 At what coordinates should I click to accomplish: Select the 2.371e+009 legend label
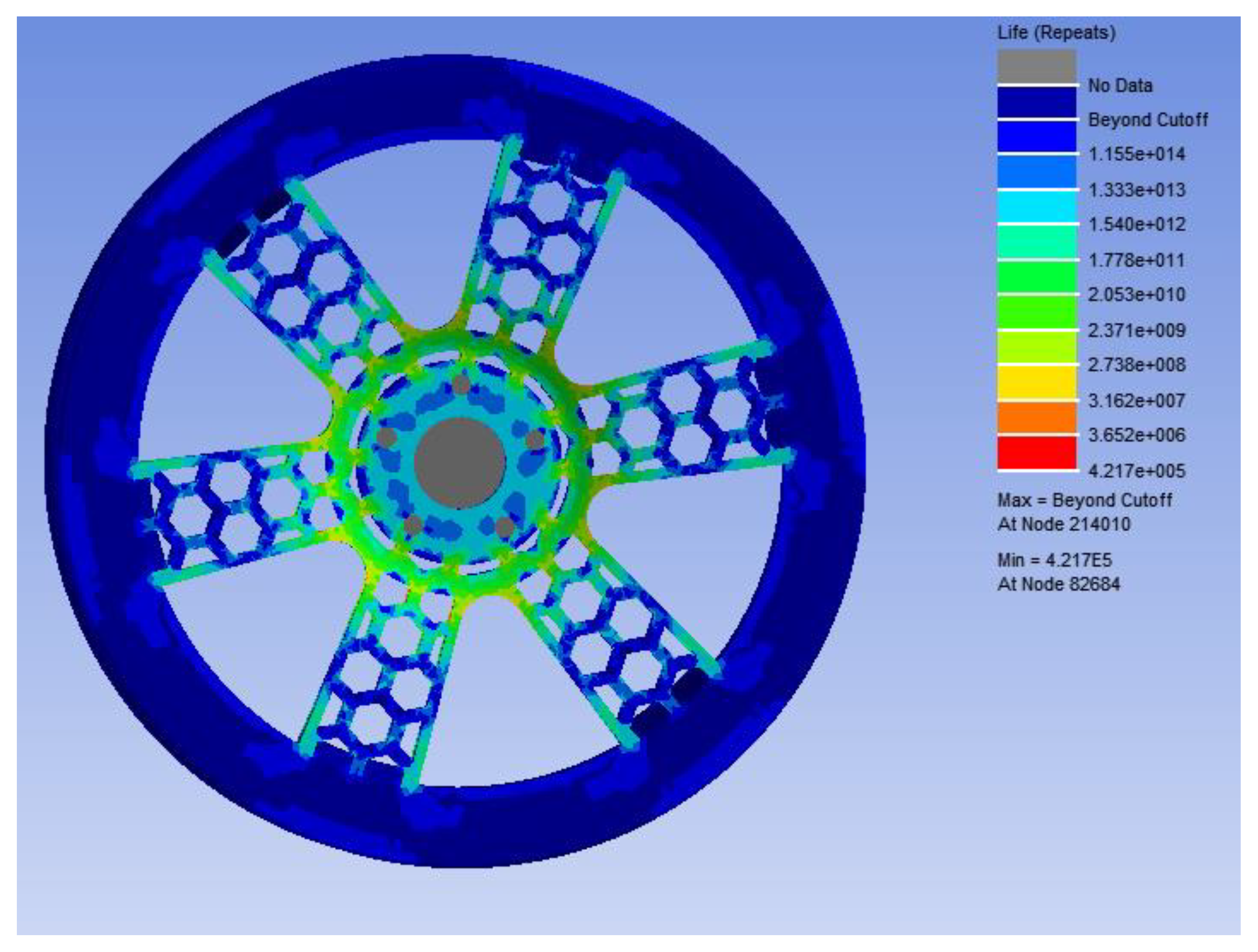coord(1136,330)
